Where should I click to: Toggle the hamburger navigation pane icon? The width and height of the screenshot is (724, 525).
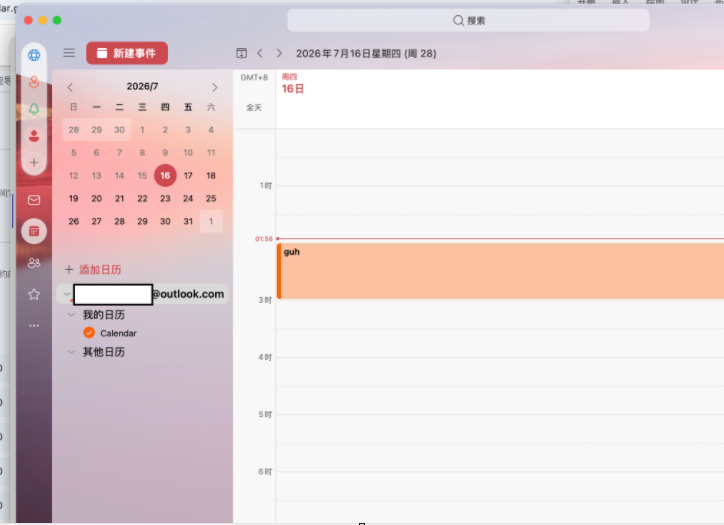click(x=69, y=53)
